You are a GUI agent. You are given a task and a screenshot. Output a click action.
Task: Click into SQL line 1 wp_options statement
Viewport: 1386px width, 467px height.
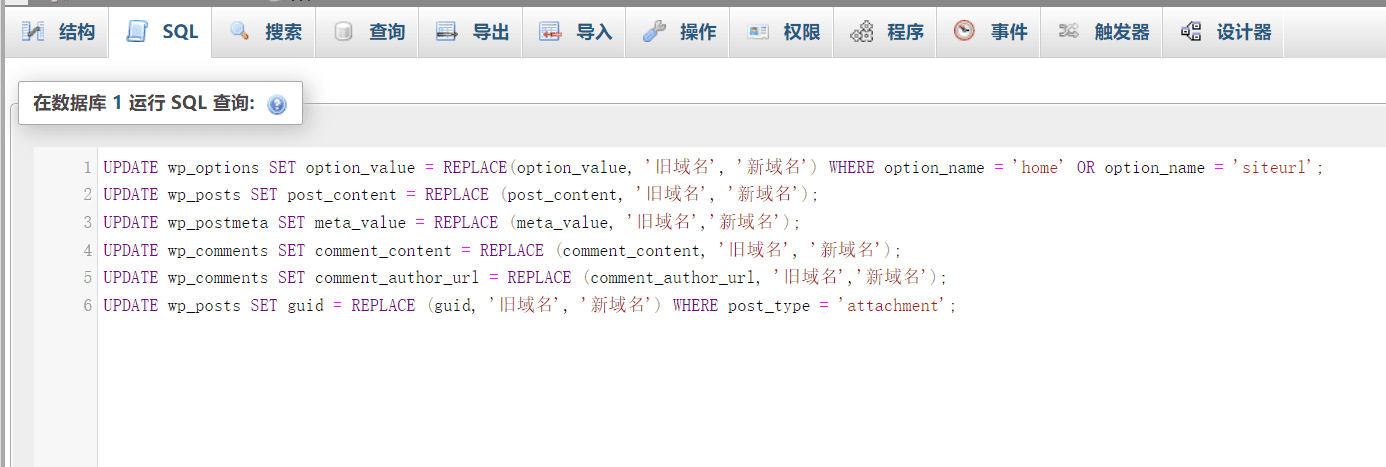coord(713,168)
